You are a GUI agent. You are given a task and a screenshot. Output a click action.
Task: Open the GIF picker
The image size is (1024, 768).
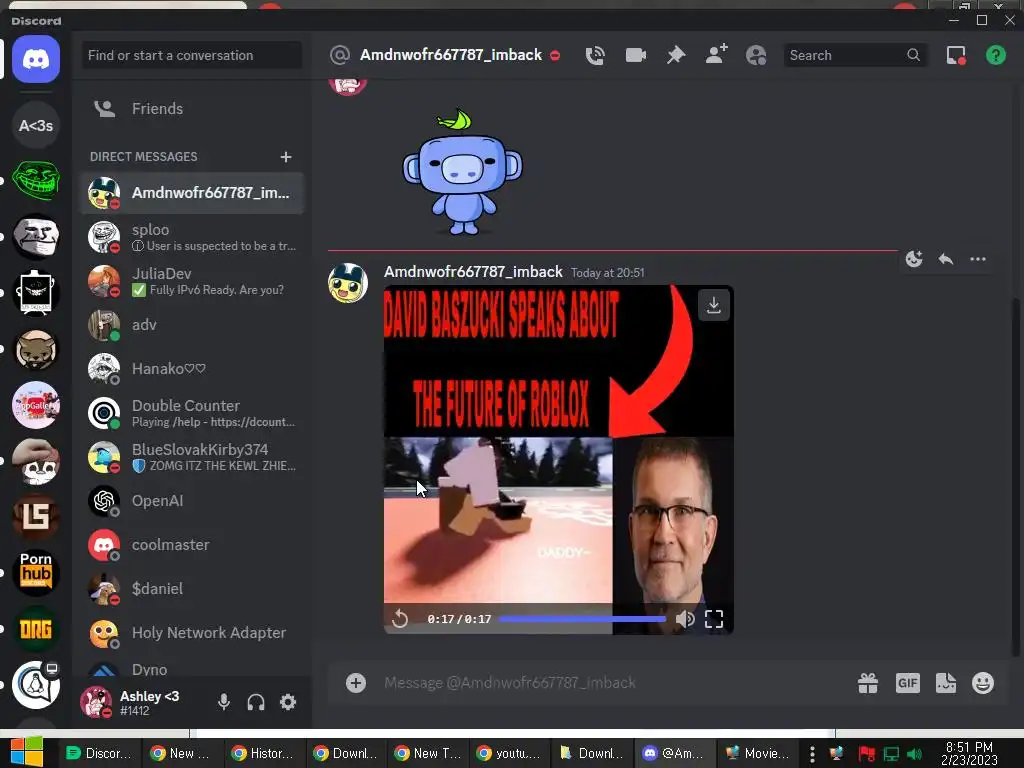pyautogui.click(x=908, y=683)
